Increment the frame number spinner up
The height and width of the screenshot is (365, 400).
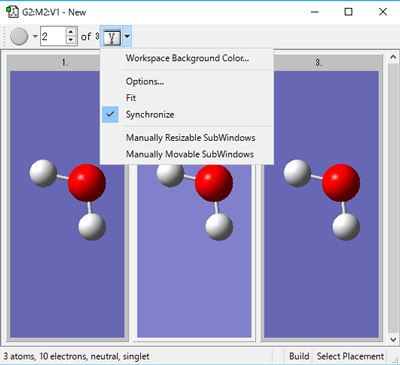[x=71, y=32]
